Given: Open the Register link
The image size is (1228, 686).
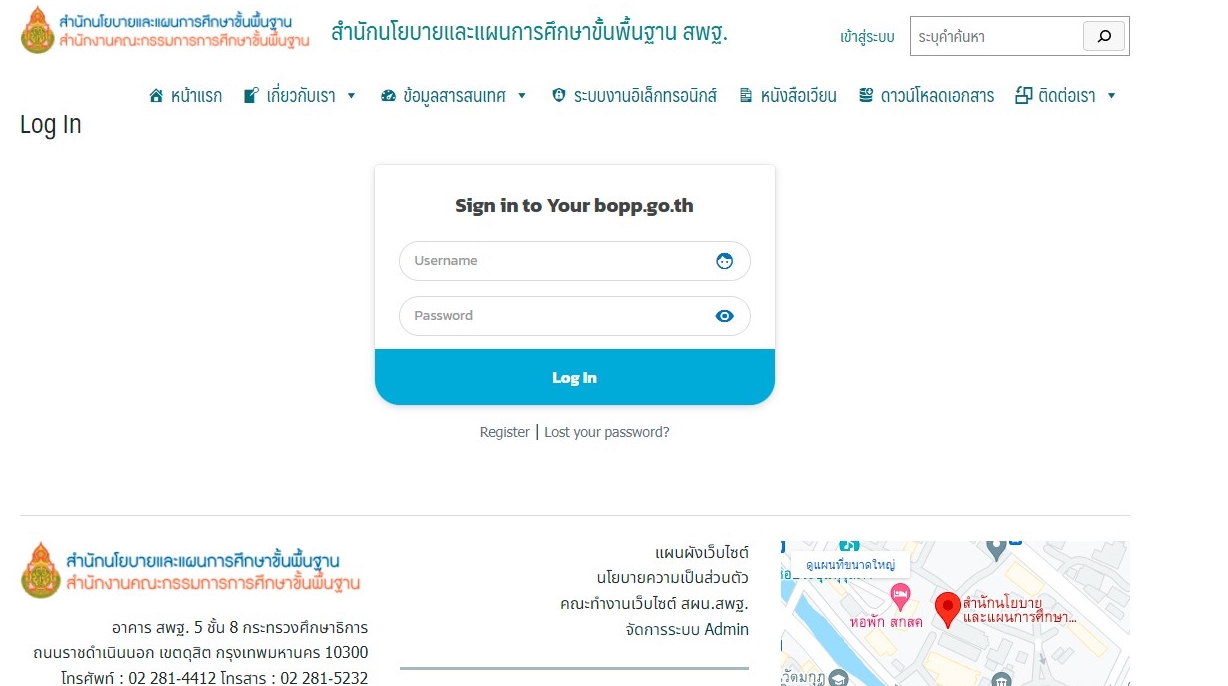Looking at the screenshot, I should [505, 432].
